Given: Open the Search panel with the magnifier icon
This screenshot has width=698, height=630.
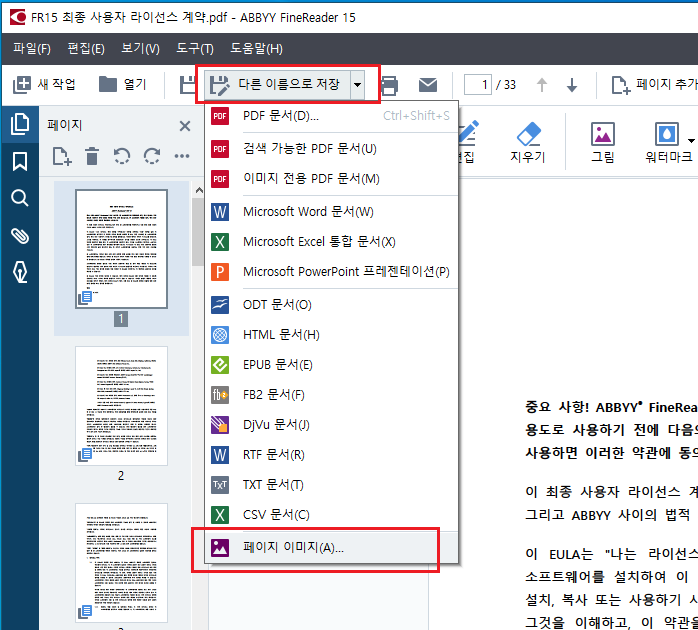Looking at the screenshot, I should (20, 198).
